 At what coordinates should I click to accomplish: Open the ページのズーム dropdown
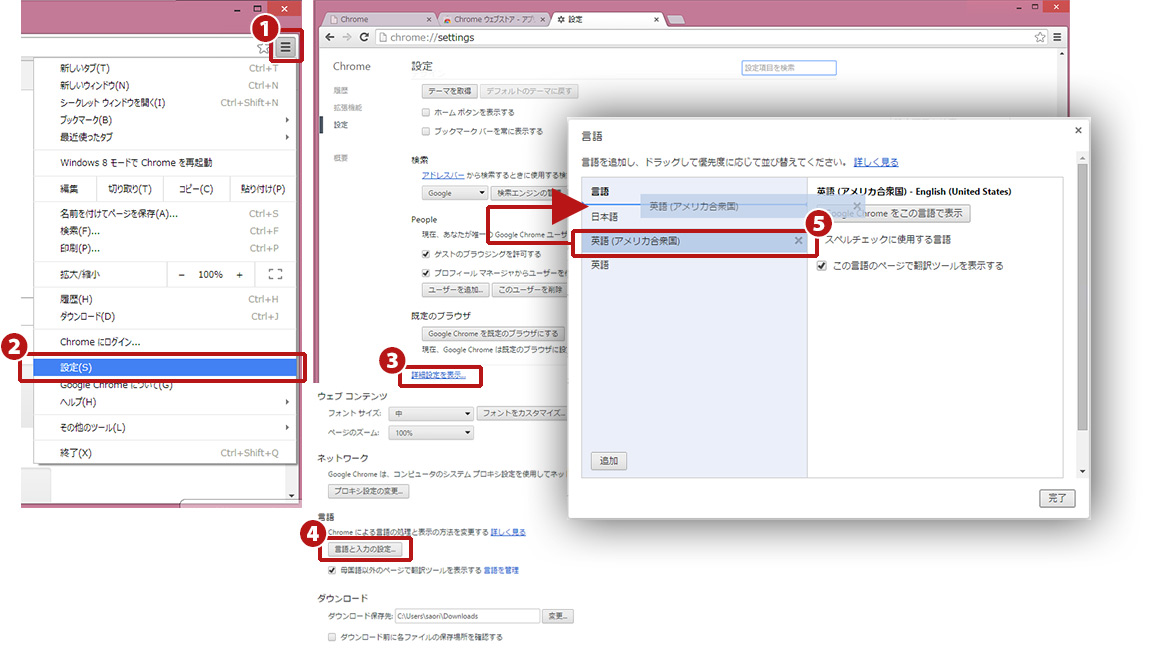coord(431,433)
